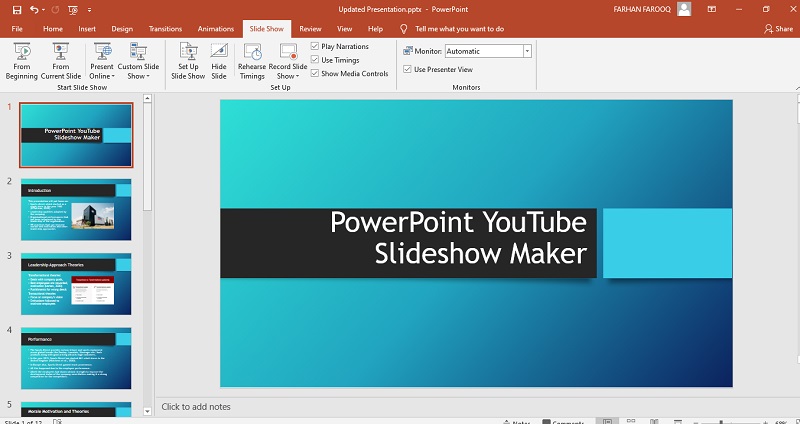The height and width of the screenshot is (424, 800).
Task: Open Customize Quick Access Toolbar dropdown
Action: pos(90,10)
